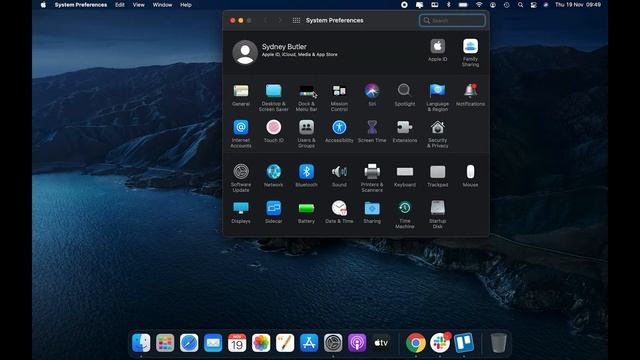Open Photos from the Dock

[x=261, y=343]
